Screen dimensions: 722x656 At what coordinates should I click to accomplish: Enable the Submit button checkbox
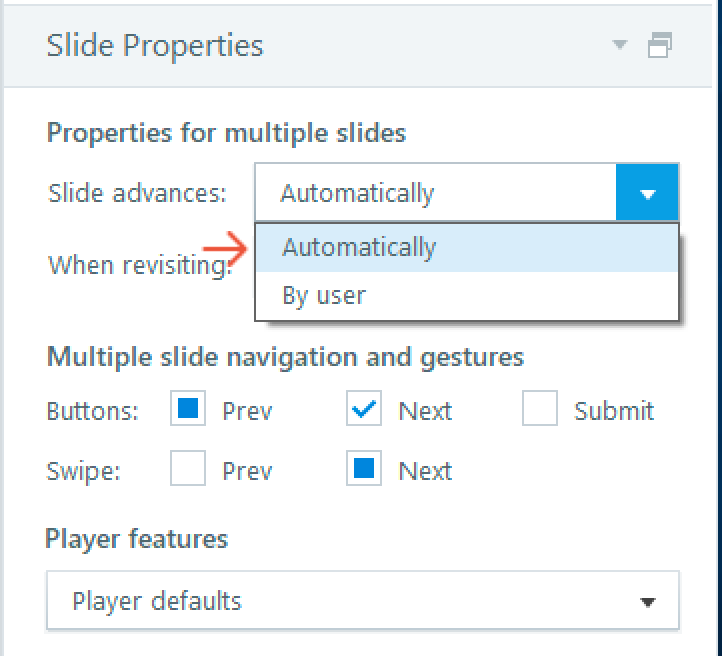click(x=540, y=410)
